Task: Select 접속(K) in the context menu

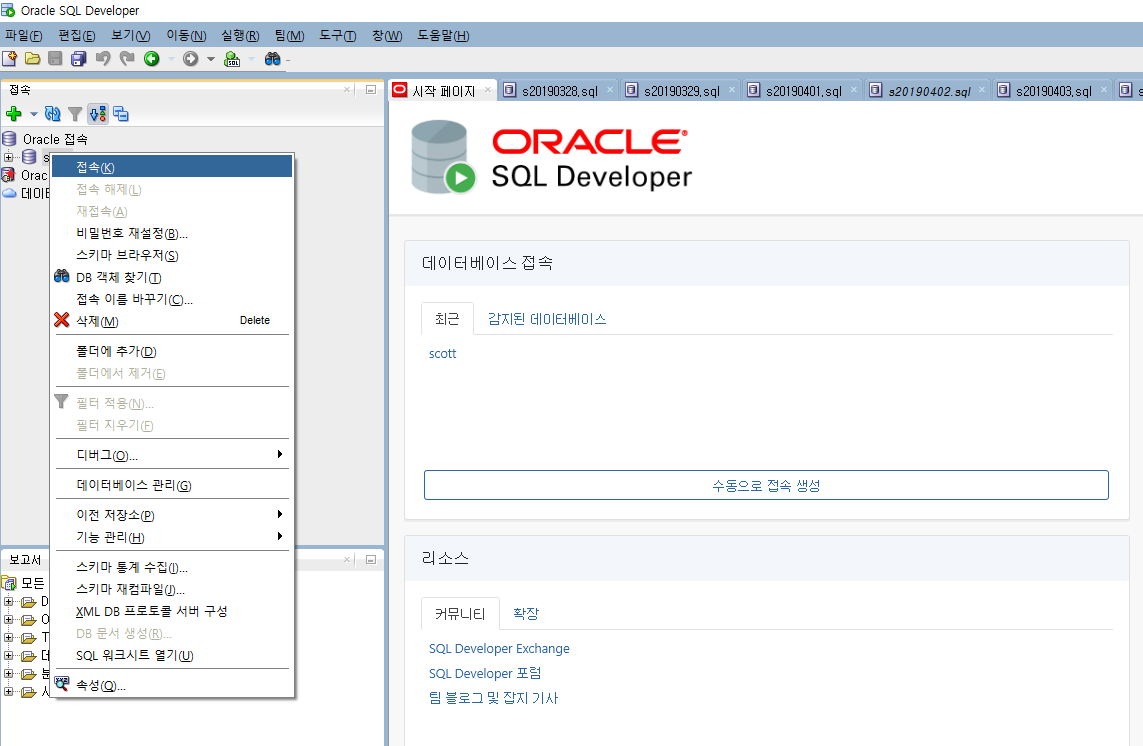Action: pos(172,167)
